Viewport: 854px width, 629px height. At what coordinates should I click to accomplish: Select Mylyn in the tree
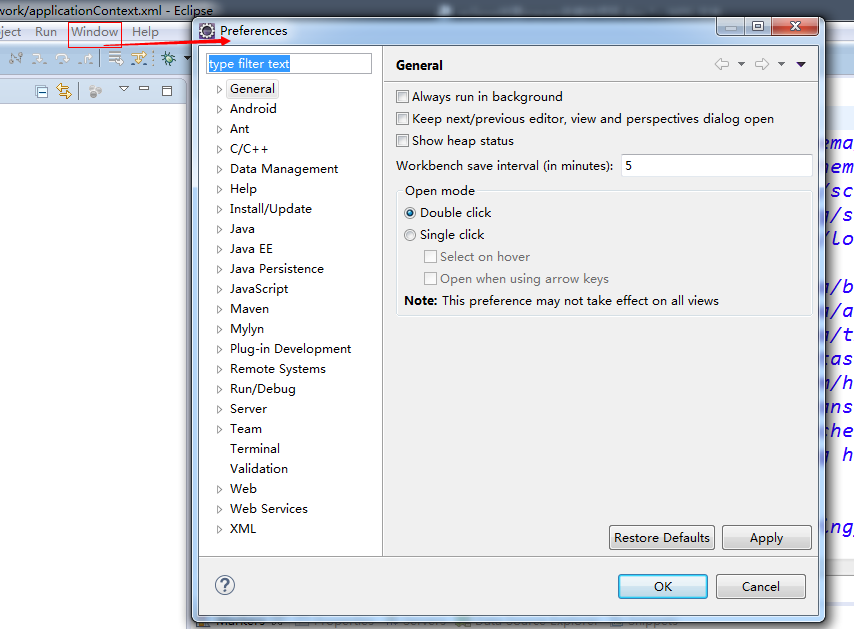coord(247,329)
